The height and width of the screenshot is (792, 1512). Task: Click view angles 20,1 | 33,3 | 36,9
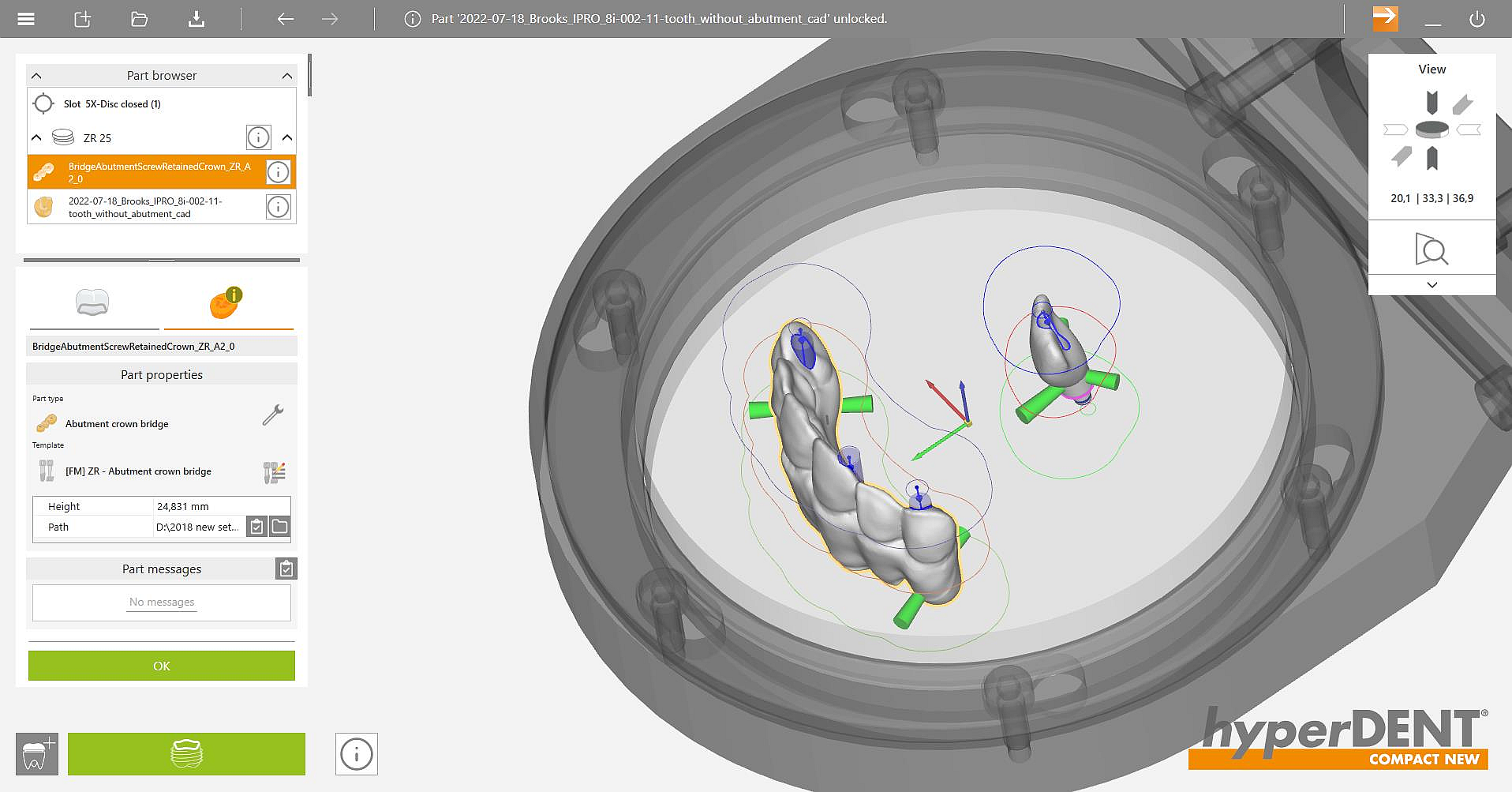pos(1432,198)
